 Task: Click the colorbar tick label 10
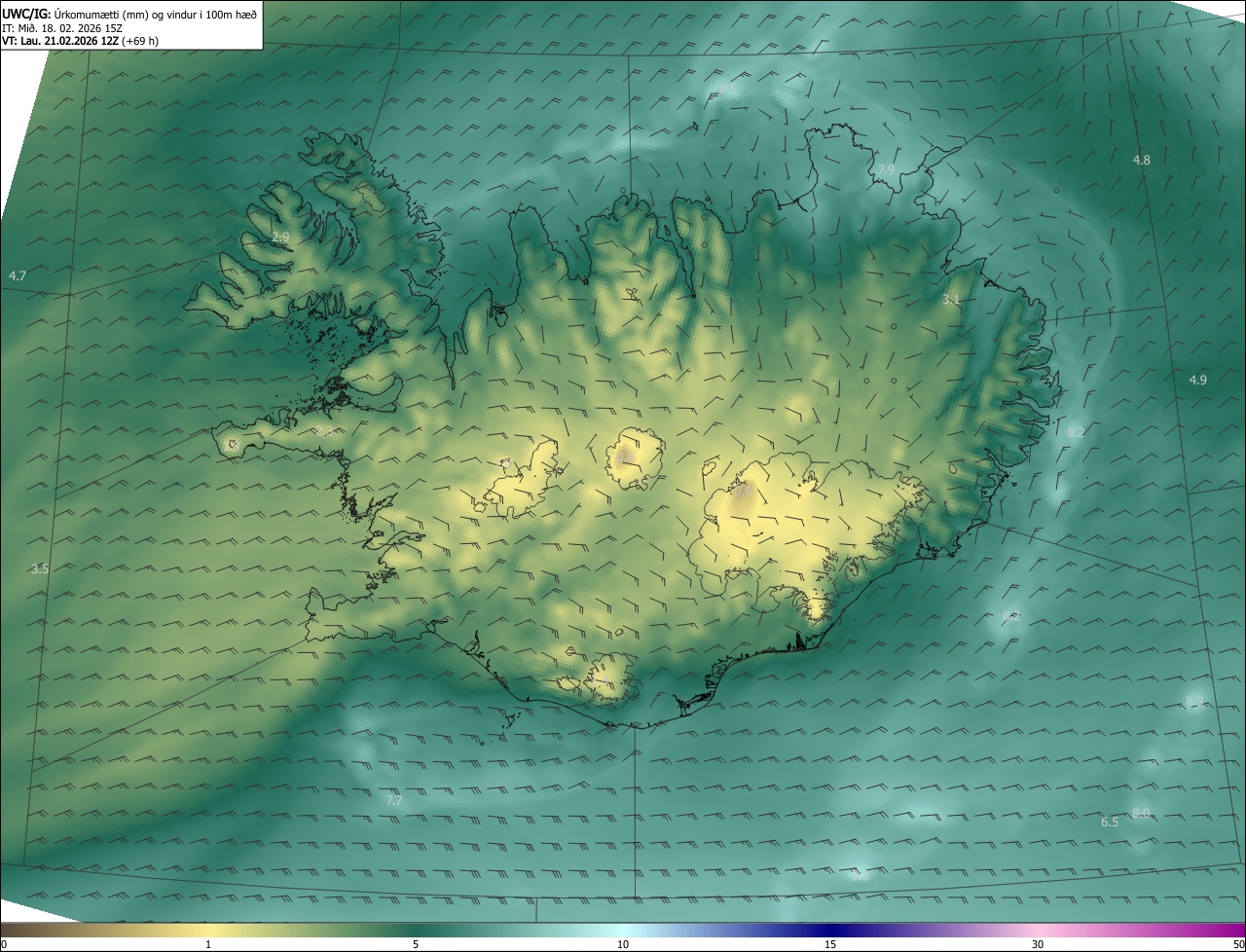(x=623, y=944)
